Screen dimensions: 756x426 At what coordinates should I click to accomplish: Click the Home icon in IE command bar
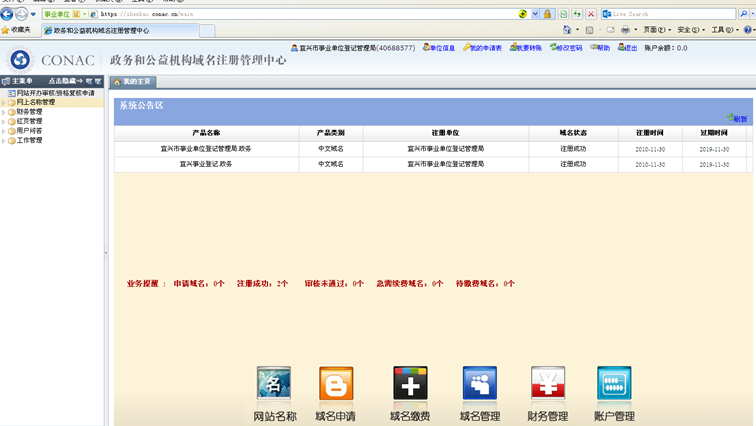567,30
